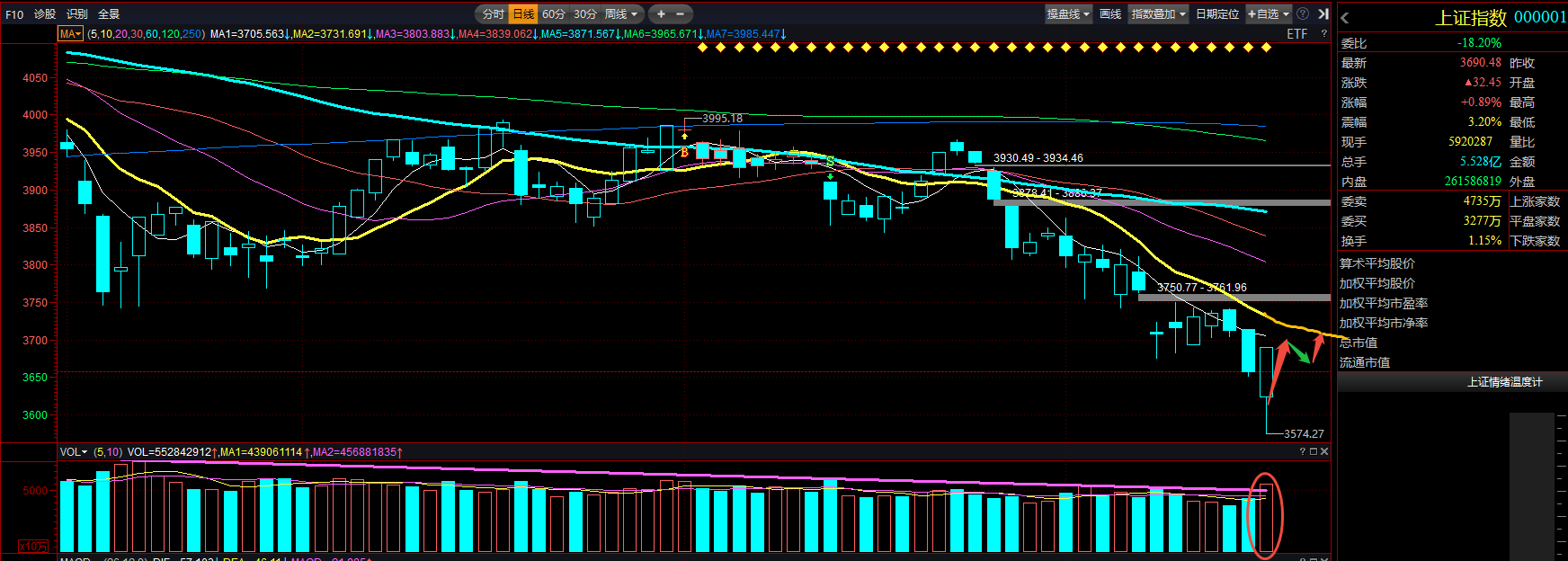Screen dimensions: 1568x561
Task: Click the 识别 pattern recognition button
Action: [77, 14]
